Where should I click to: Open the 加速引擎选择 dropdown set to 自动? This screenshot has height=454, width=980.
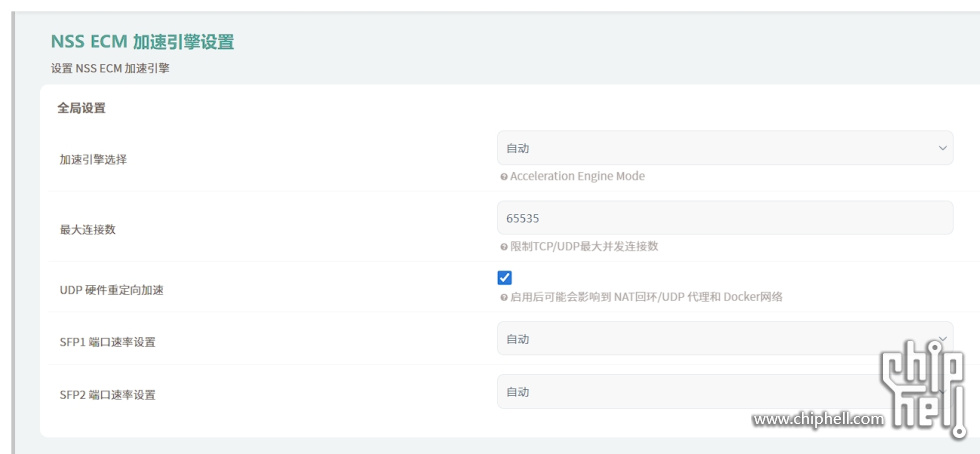pyautogui.click(x=725, y=148)
